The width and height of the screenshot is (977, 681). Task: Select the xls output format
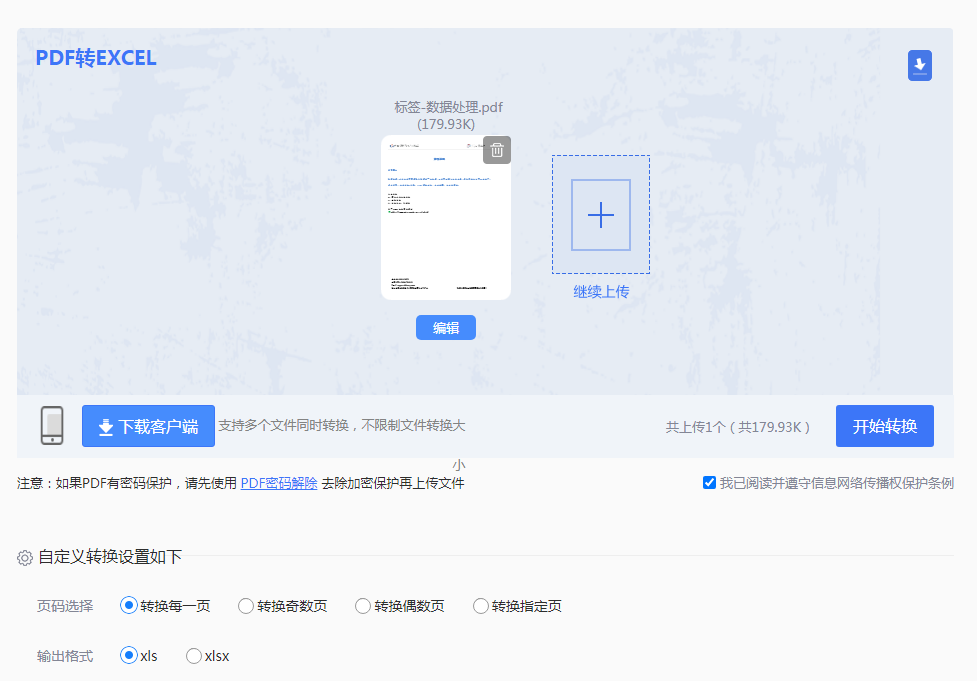tap(130, 656)
